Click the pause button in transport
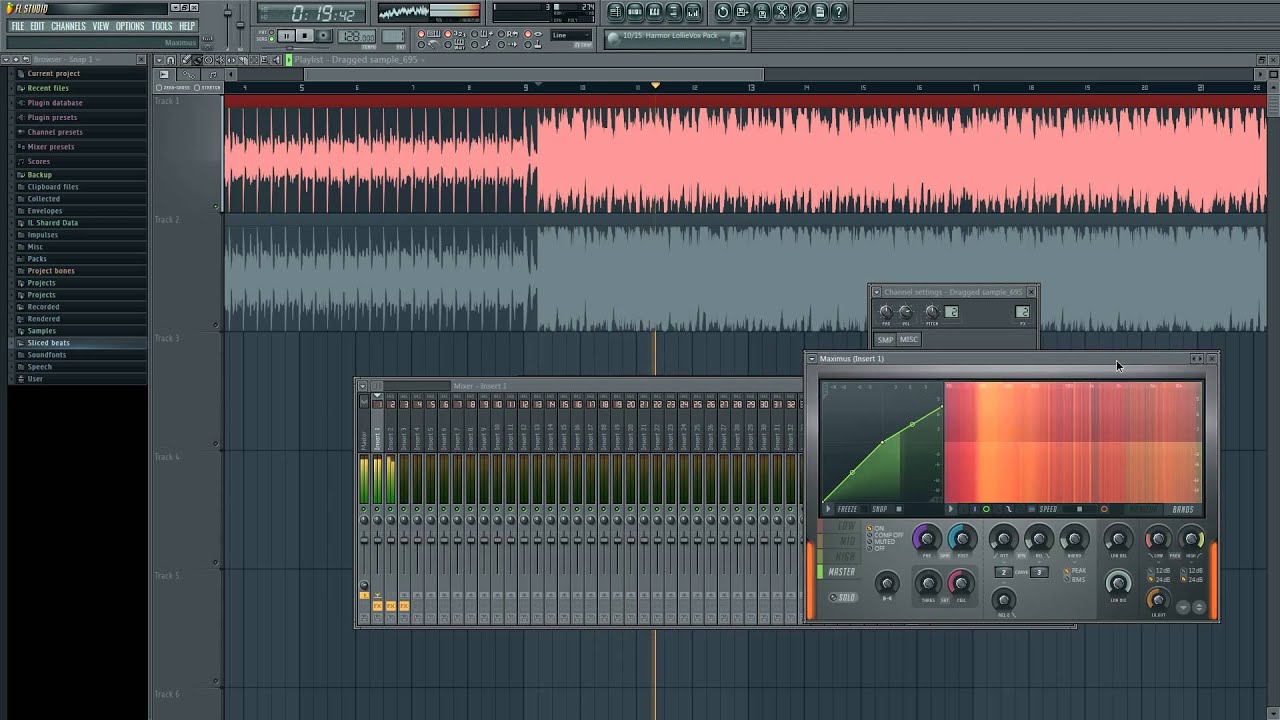 point(286,36)
